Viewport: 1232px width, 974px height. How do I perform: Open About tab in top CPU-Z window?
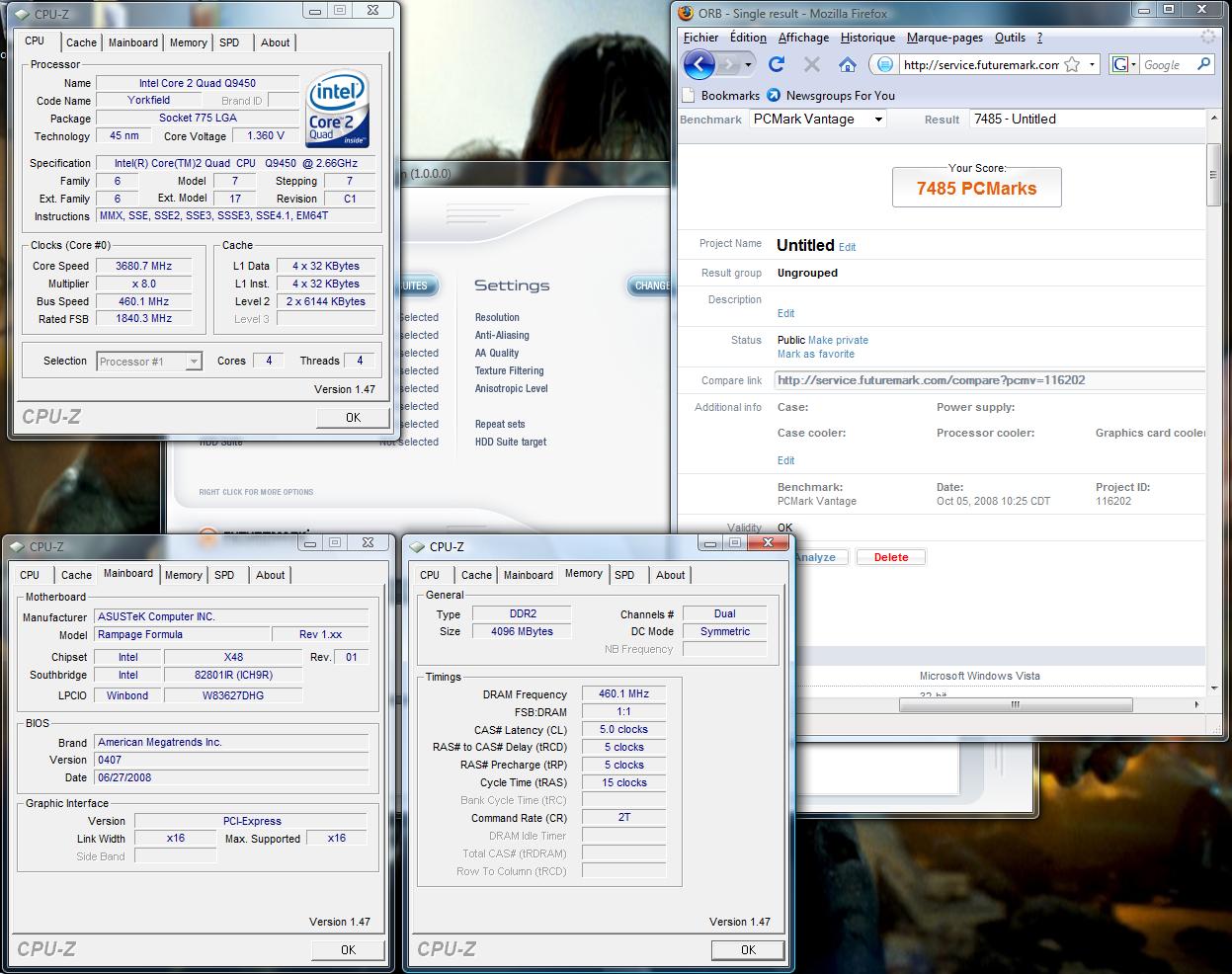(276, 42)
